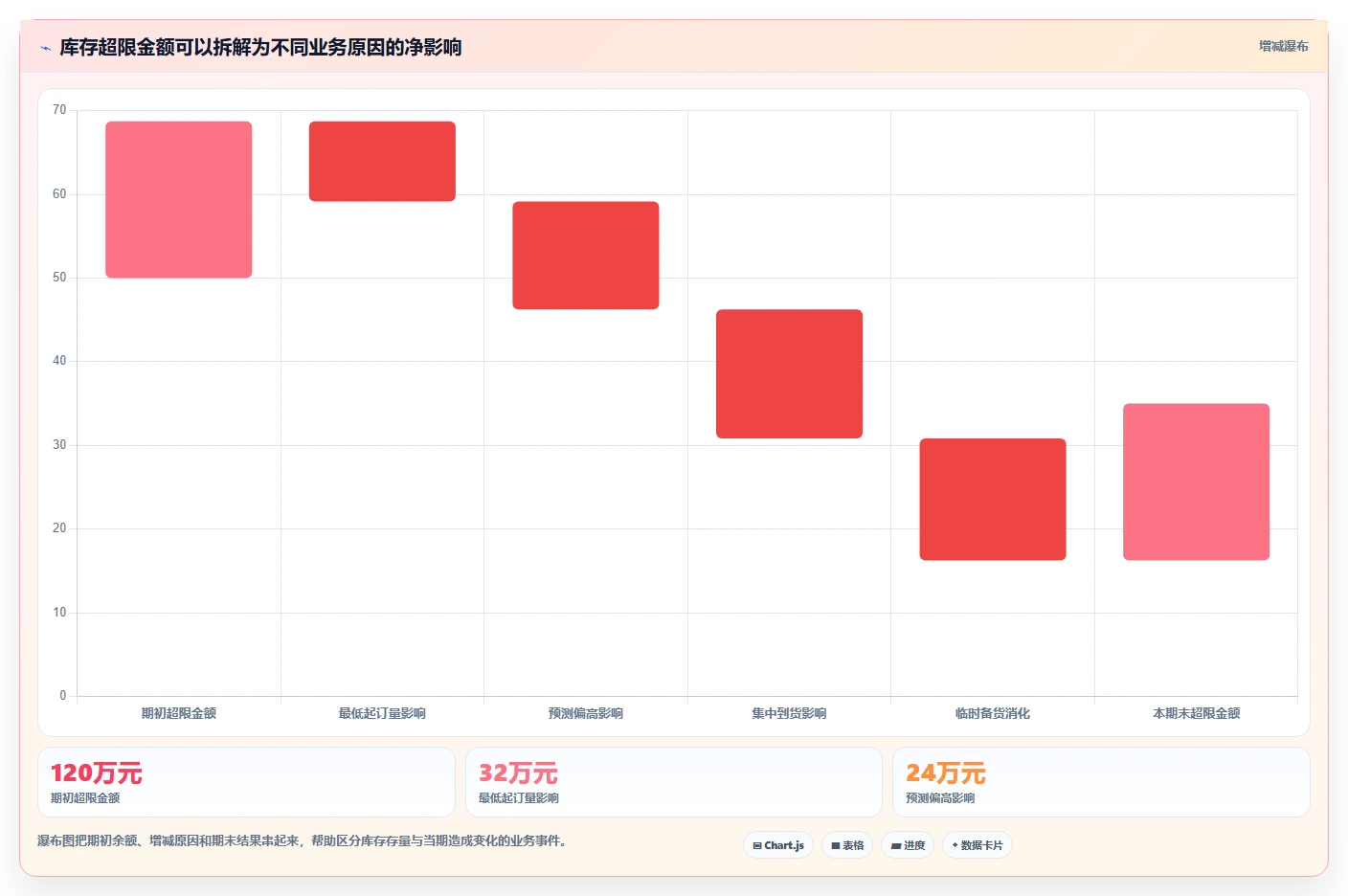Image resolution: width=1348 pixels, height=896 pixels.
Task: Click the 本期末超限金额 x-axis label
Action: 1196,713
